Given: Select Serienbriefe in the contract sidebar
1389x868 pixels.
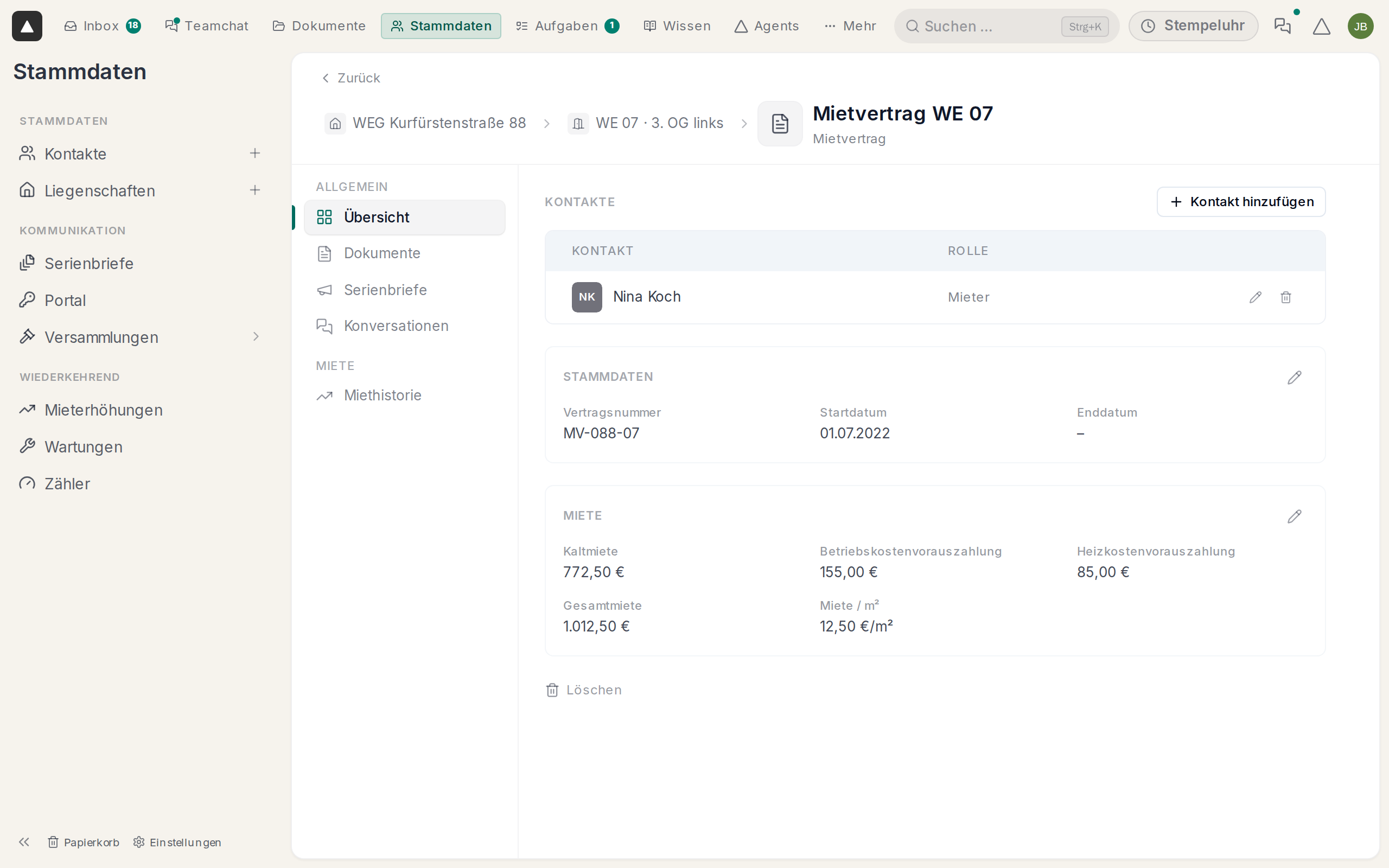Looking at the screenshot, I should point(404,290).
